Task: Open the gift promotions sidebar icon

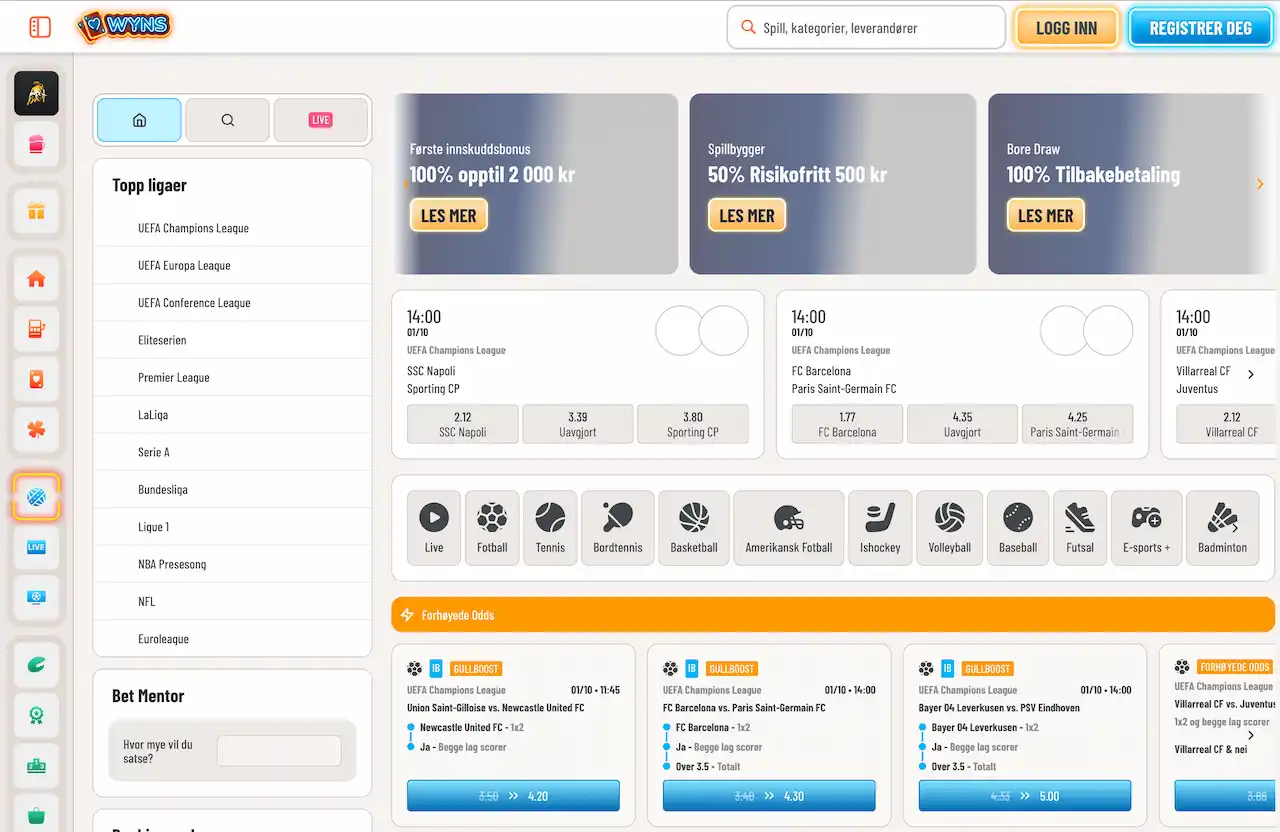Action: [37, 211]
